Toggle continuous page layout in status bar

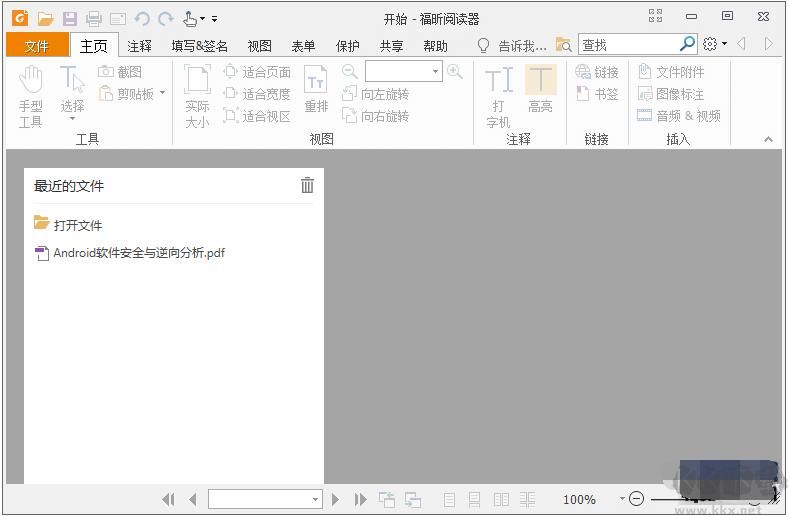[475, 499]
